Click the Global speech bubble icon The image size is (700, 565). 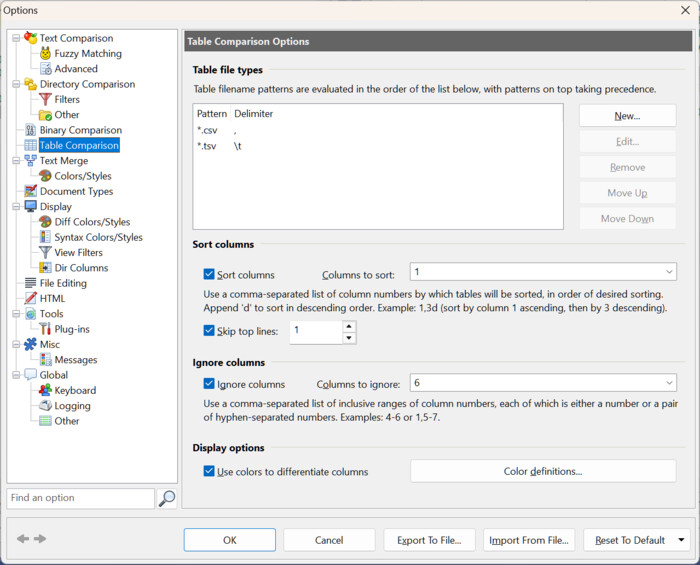coord(30,375)
